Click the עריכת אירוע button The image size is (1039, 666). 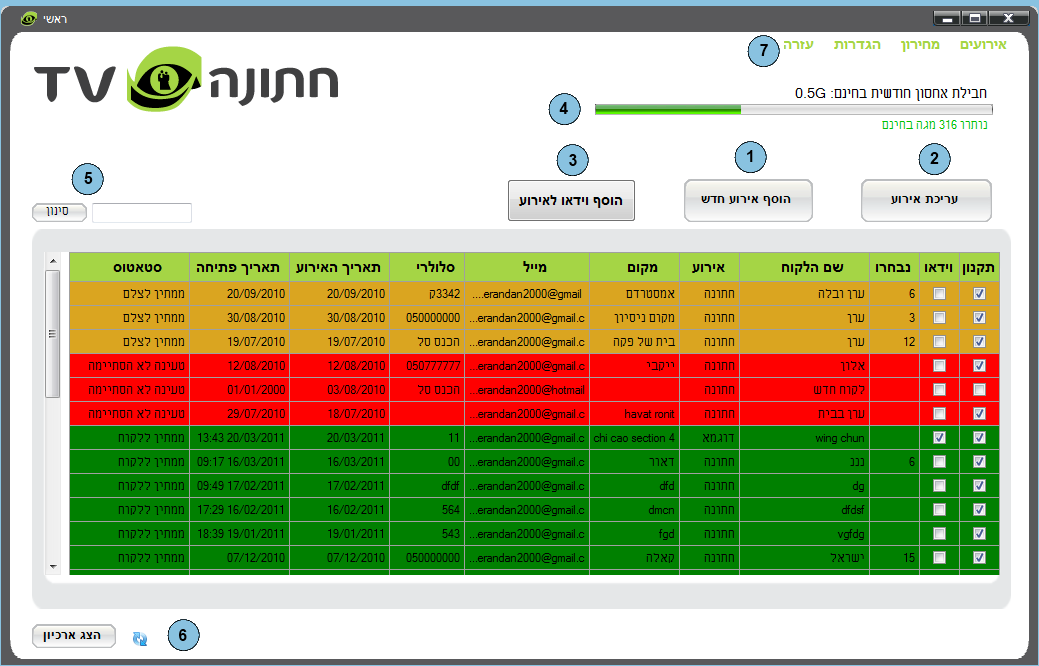pyautogui.click(x=925, y=200)
